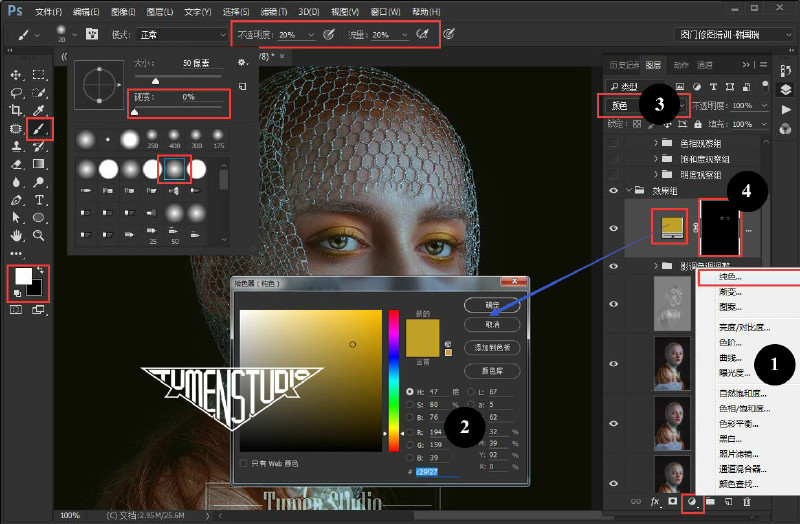Click the new adjustment layer icon
The image size is (800, 524).
pos(692,502)
